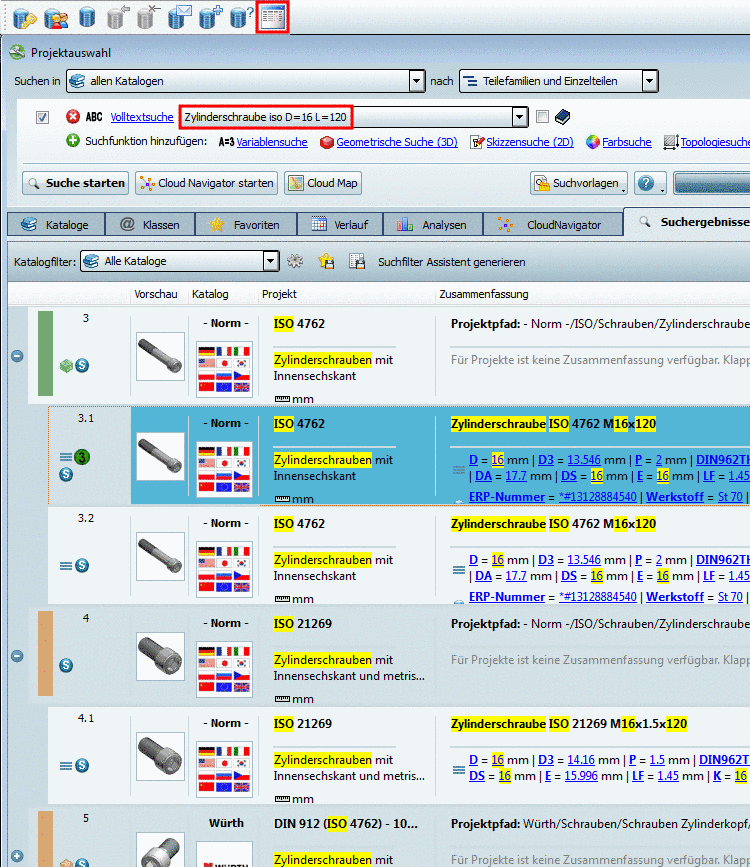The width and height of the screenshot is (750, 867).
Task: Click the blue S icon in row 4.1
Action: [x=82, y=765]
